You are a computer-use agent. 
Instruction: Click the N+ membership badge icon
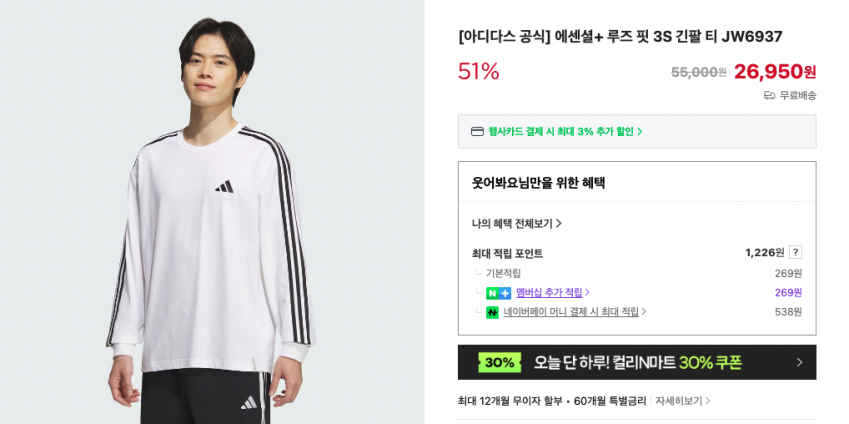click(498, 293)
